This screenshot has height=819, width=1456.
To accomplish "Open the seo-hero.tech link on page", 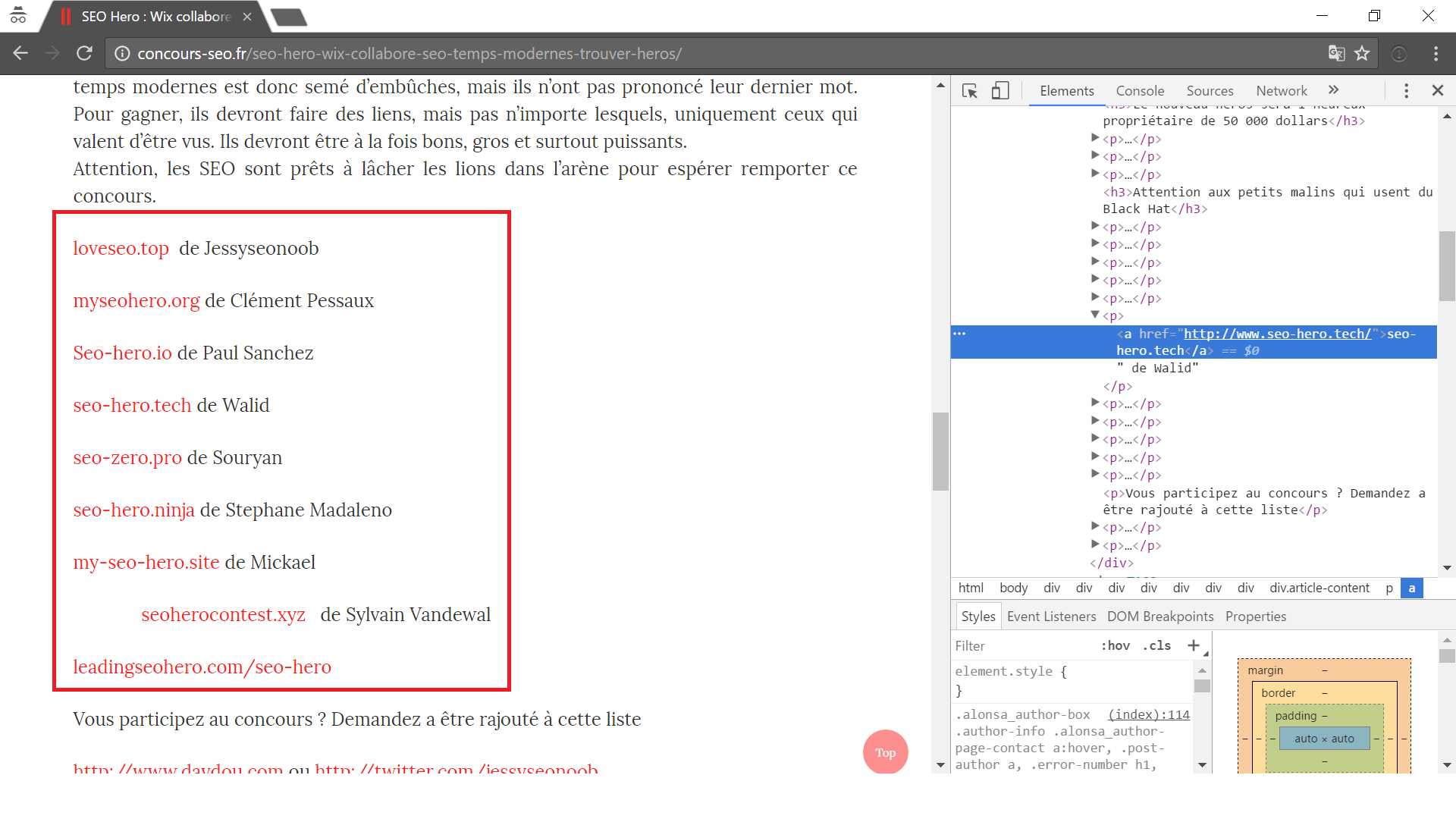I will click(x=132, y=406).
